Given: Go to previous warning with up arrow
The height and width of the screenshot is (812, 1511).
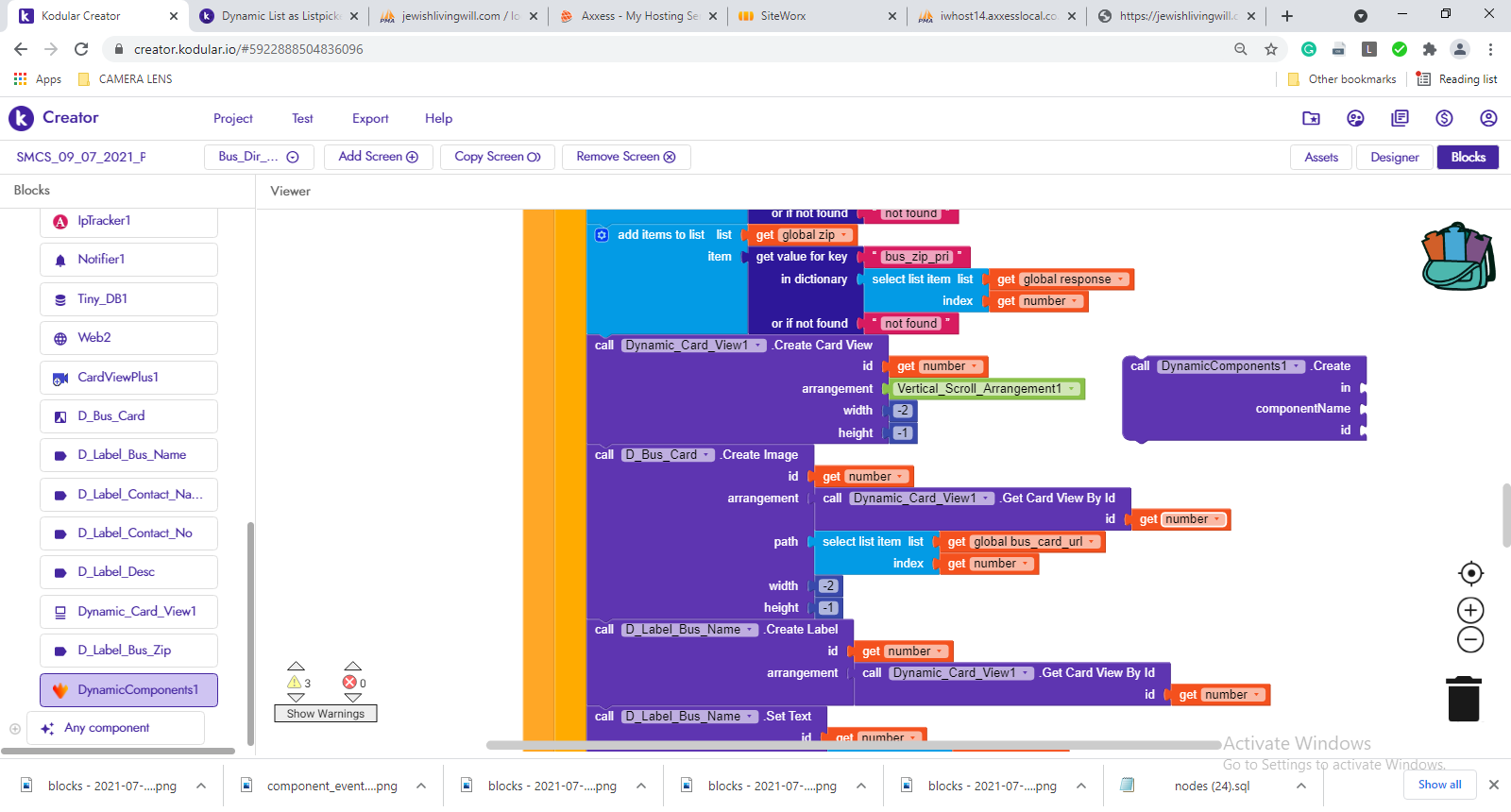Looking at the screenshot, I should pyautogui.click(x=296, y=667).
